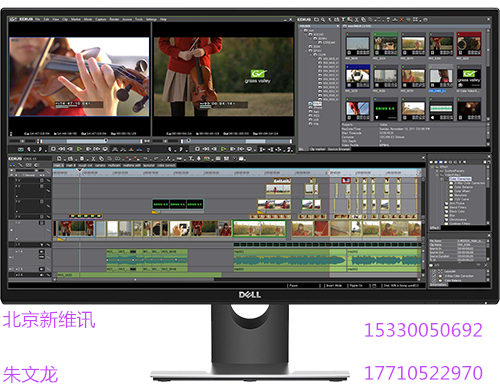
Task: Click the microphone voice-over icon above timeline
Action: tap(199, 159)
